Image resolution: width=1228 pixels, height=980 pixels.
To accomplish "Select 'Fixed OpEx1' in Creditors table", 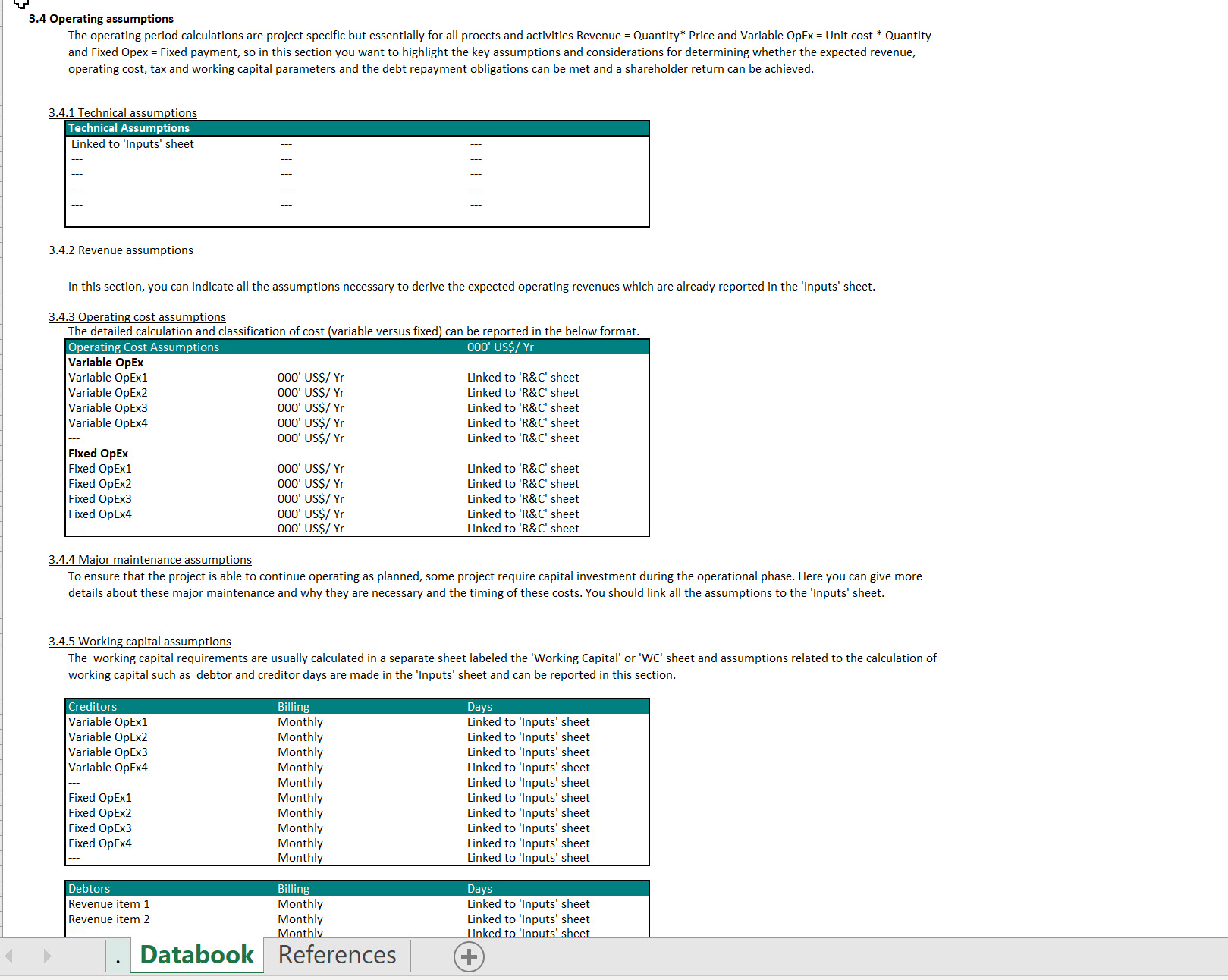I will 100,798.
